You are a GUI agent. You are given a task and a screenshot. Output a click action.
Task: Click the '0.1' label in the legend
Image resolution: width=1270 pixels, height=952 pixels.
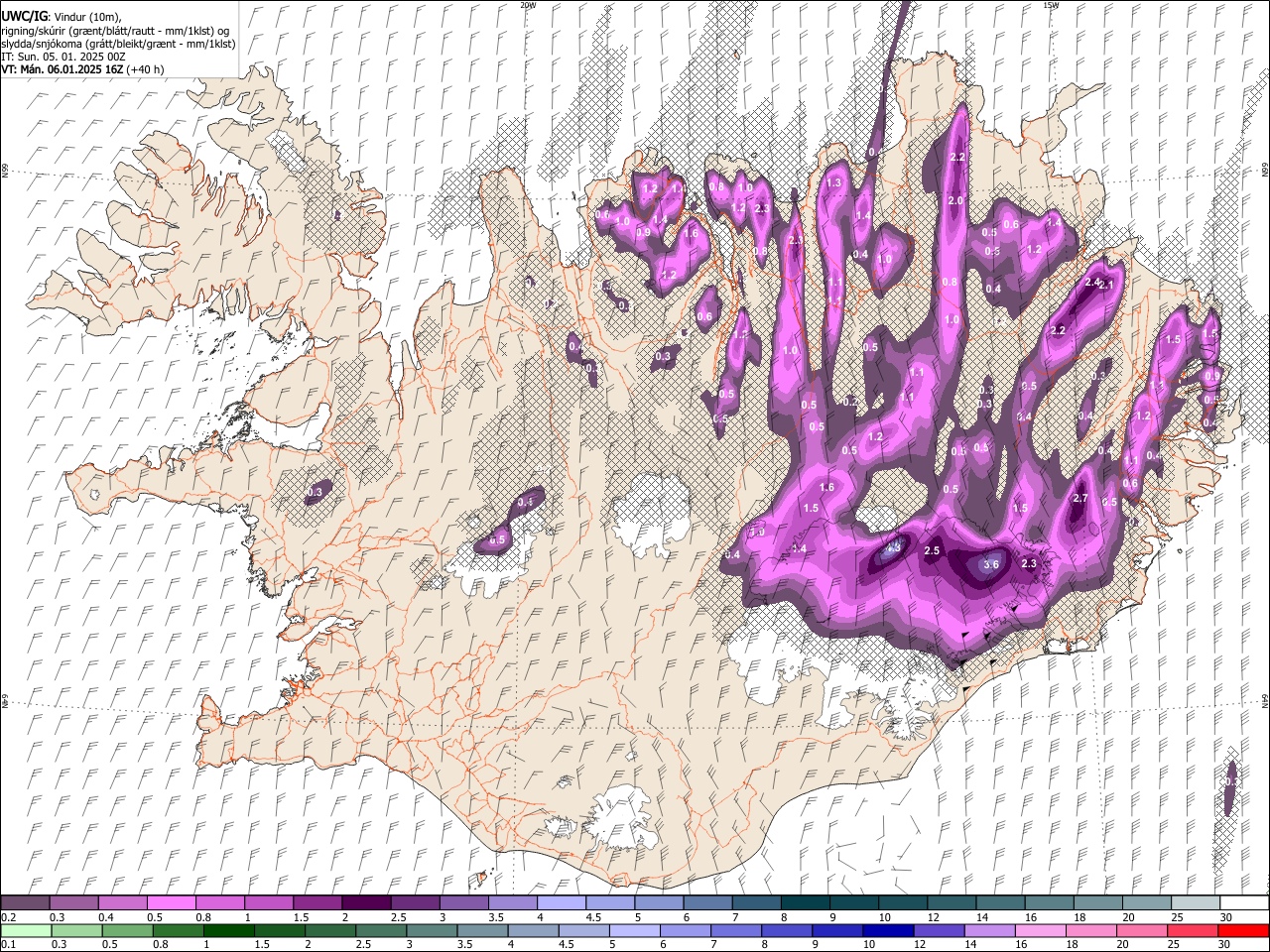pyautogui.click(x=8, y=945)
